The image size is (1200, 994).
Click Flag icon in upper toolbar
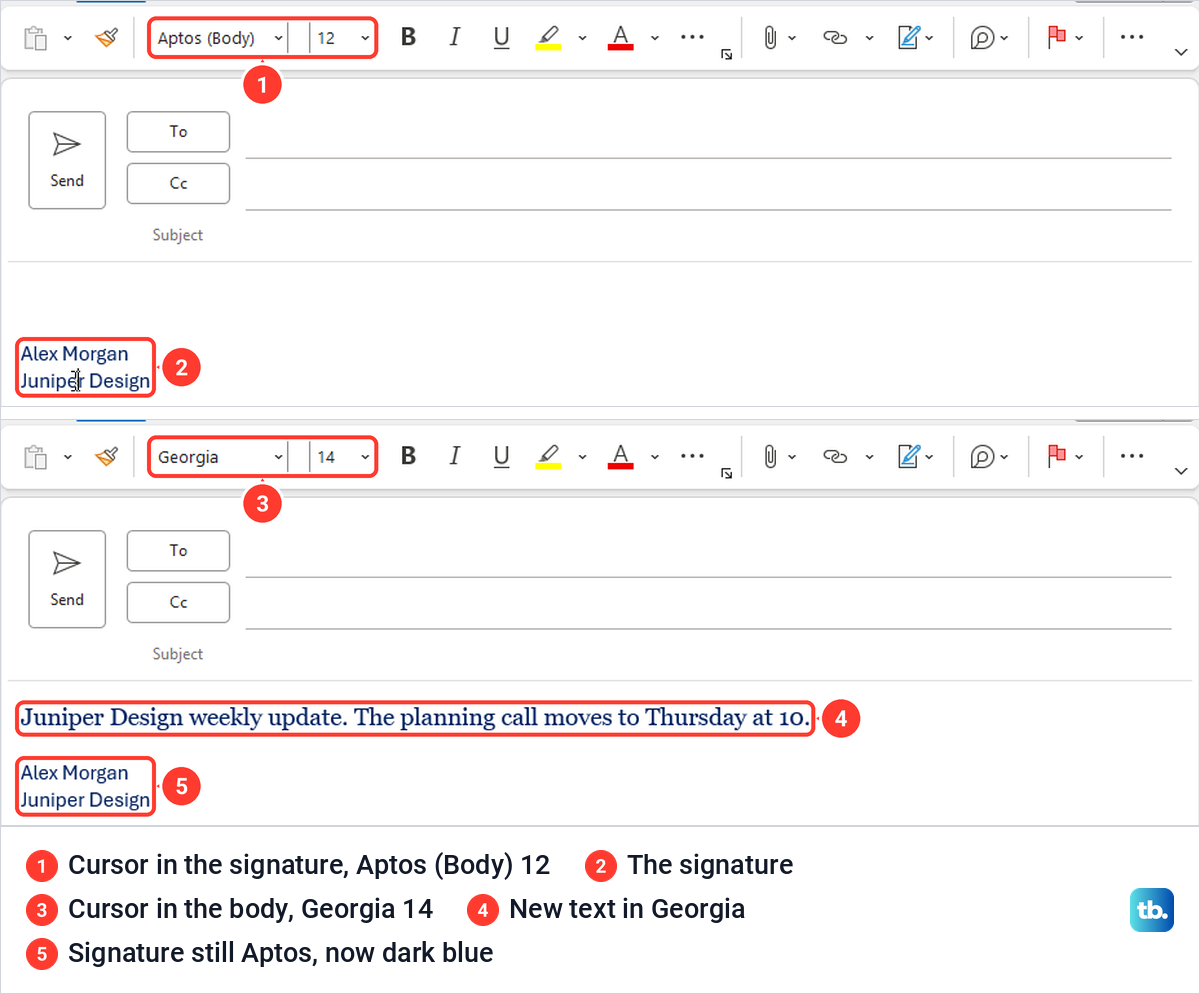(x=1056, y=37)
